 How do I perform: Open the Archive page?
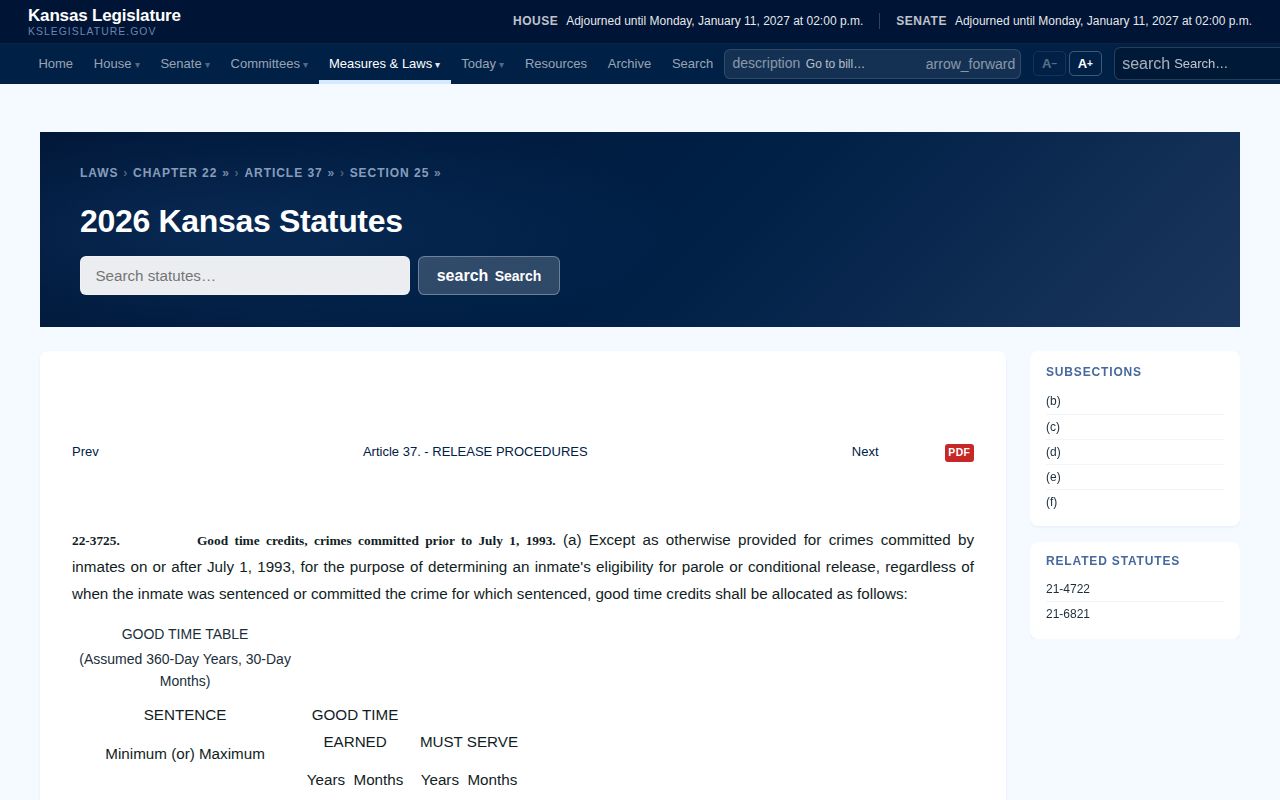(x=629, y=63)
